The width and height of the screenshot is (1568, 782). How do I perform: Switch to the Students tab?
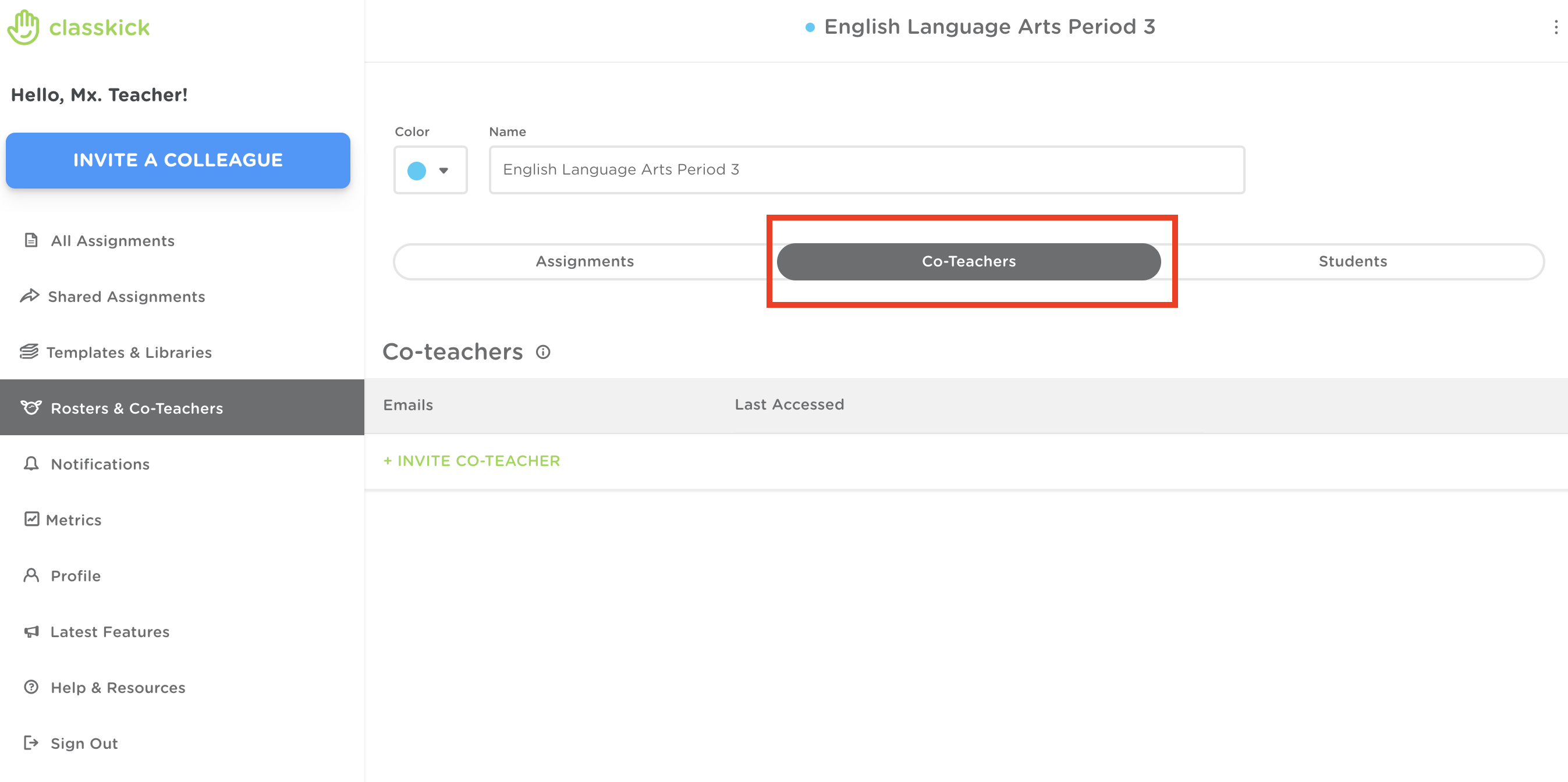pyautogui.click(x=1353, y=261)
